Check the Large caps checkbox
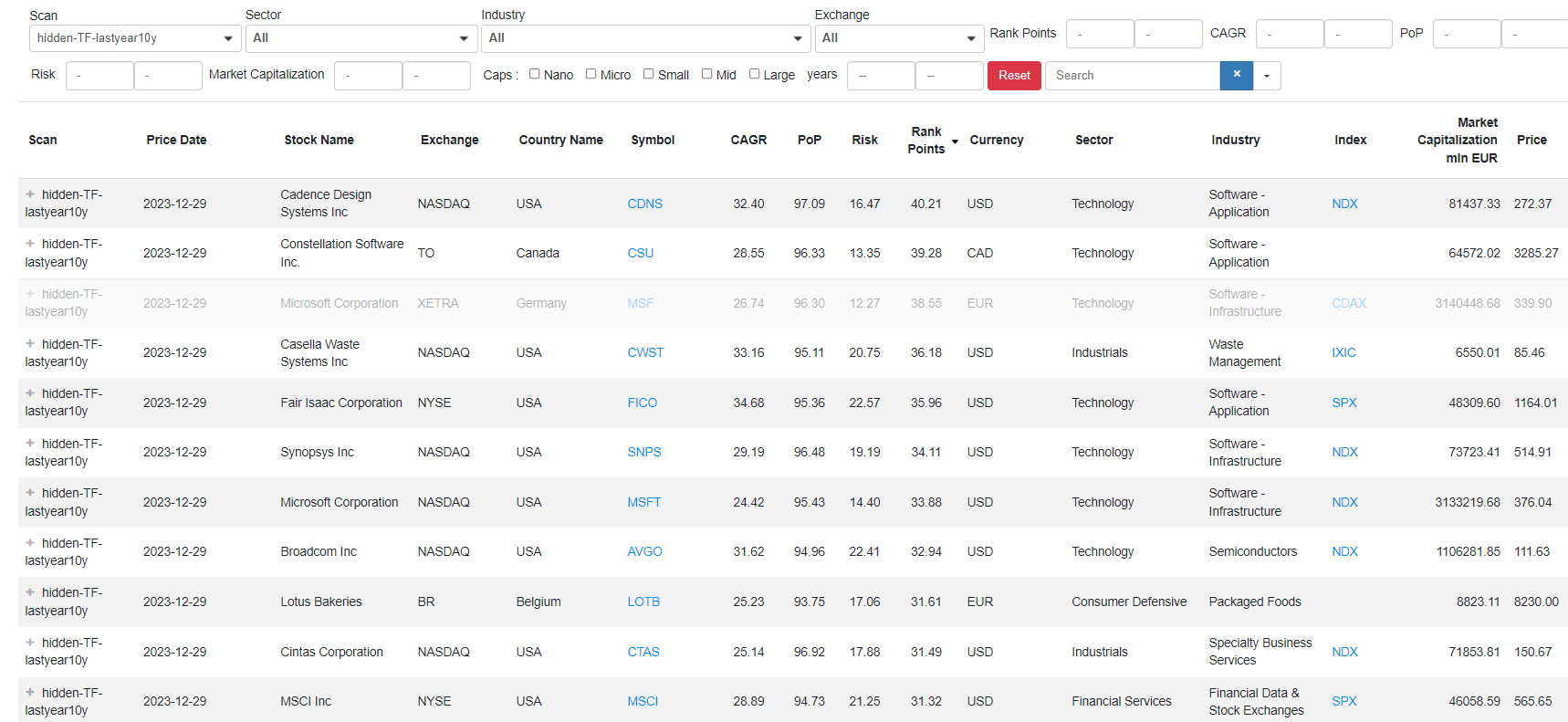Screen dimensions: 1568x722 755,74
